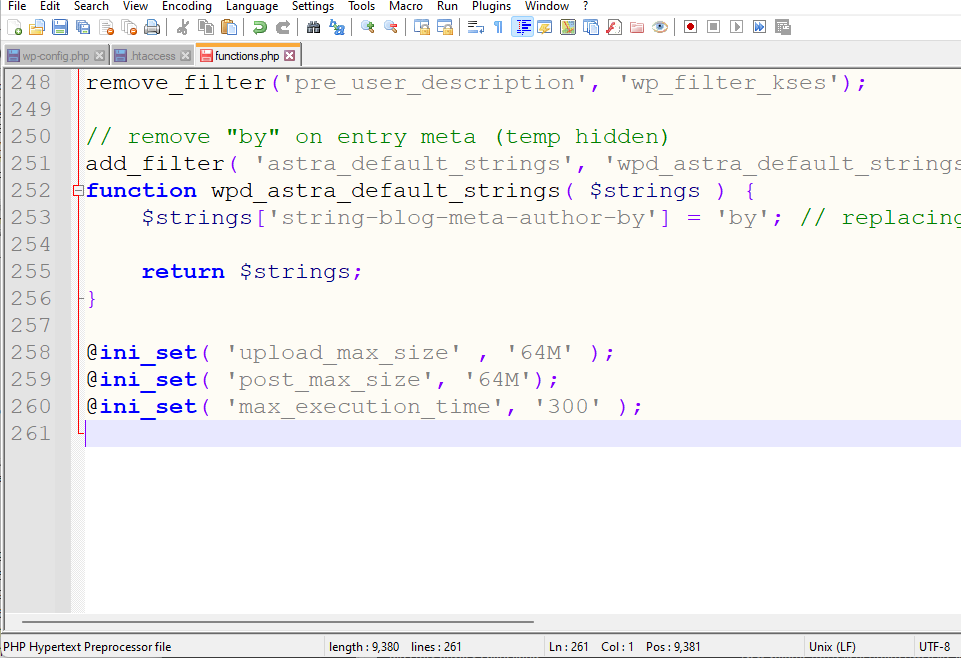The image size is (961, 658).
Task: Open the Edit menu
Action: pos(50,6)
